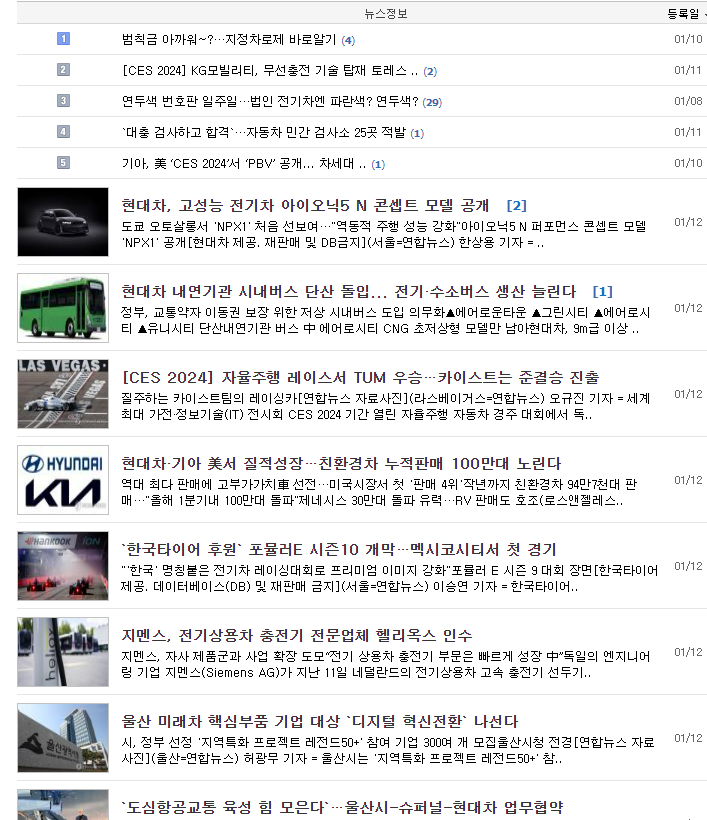Click summary text mentioning '포뮬러 E 시즌 9 대회 장면'
Image resolution: width=707 pixels, height=820 pixels.
(390, 578)
